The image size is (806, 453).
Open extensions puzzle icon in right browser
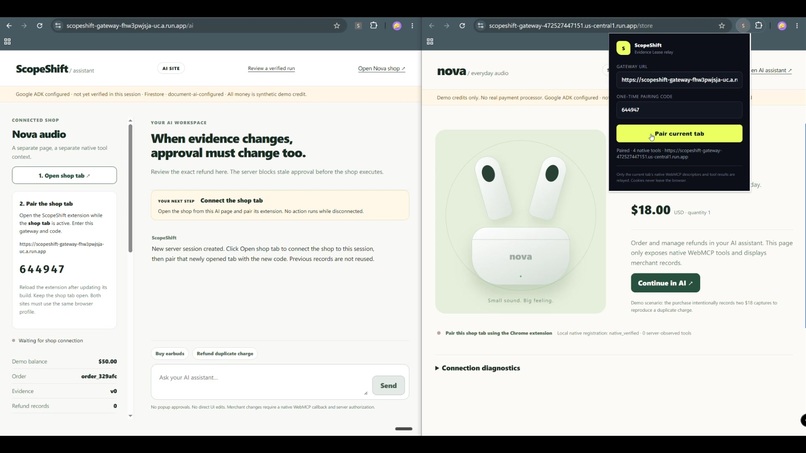(759, 25)
